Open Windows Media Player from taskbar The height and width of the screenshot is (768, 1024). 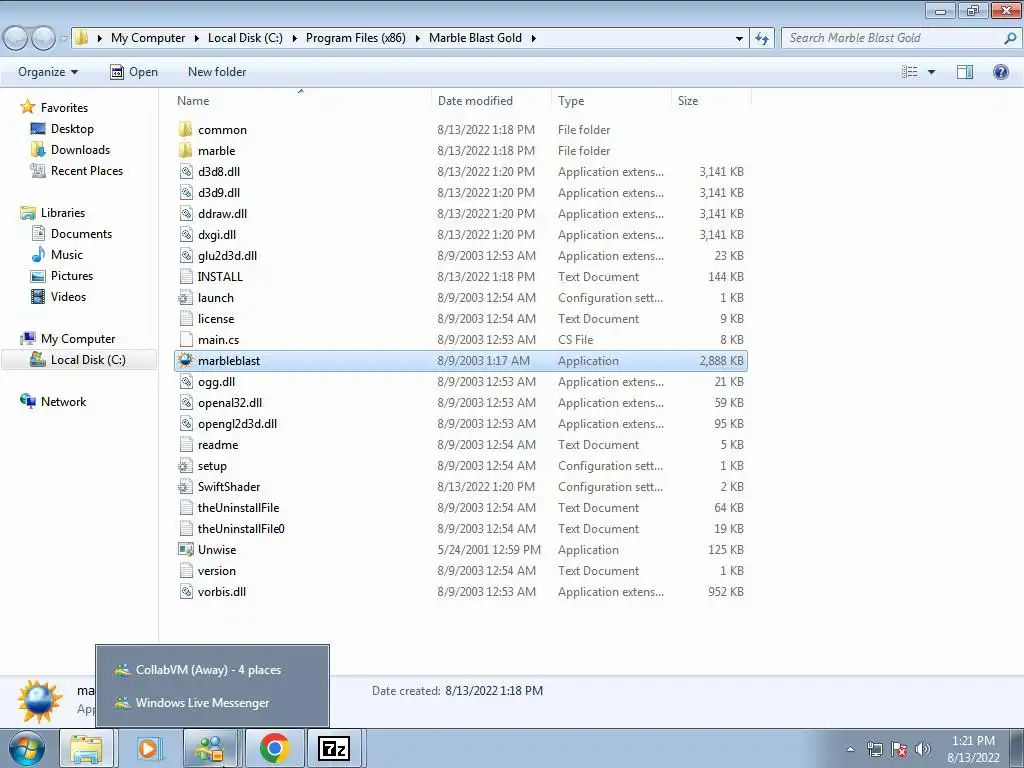(x=149, y=748)
